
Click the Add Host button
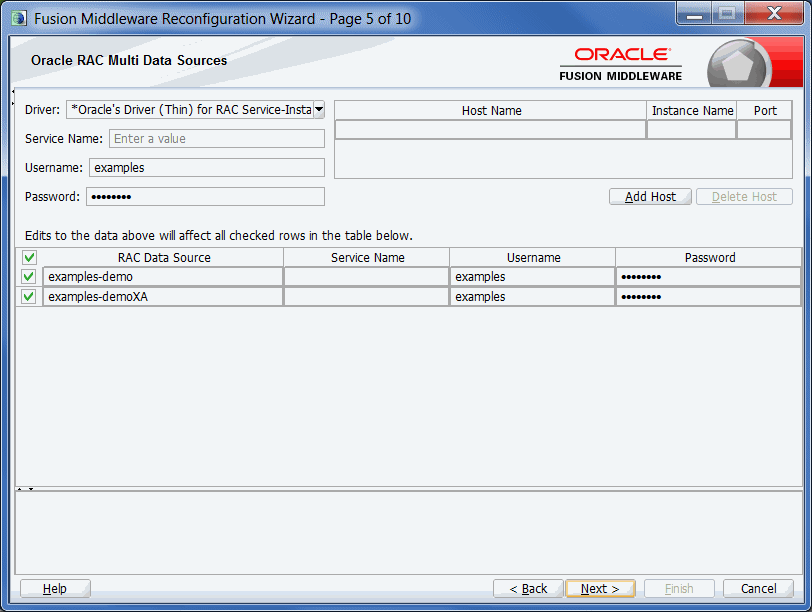click(x=650, y=197)
